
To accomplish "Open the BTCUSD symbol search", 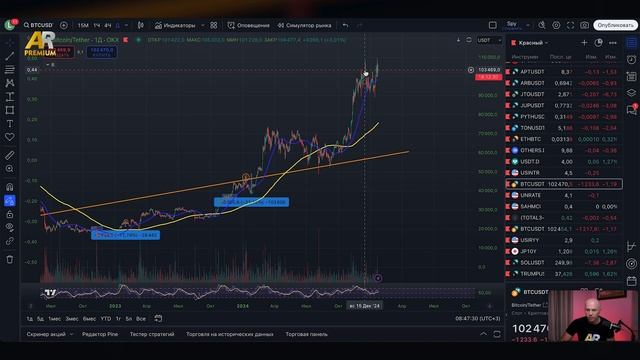I will pos(38,25).
